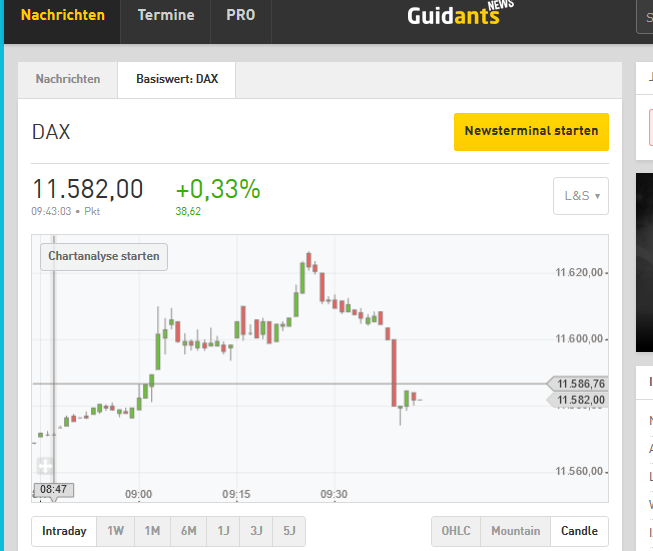
Task: Click the plus icon in the chart corner
Action: pos(44,466)
